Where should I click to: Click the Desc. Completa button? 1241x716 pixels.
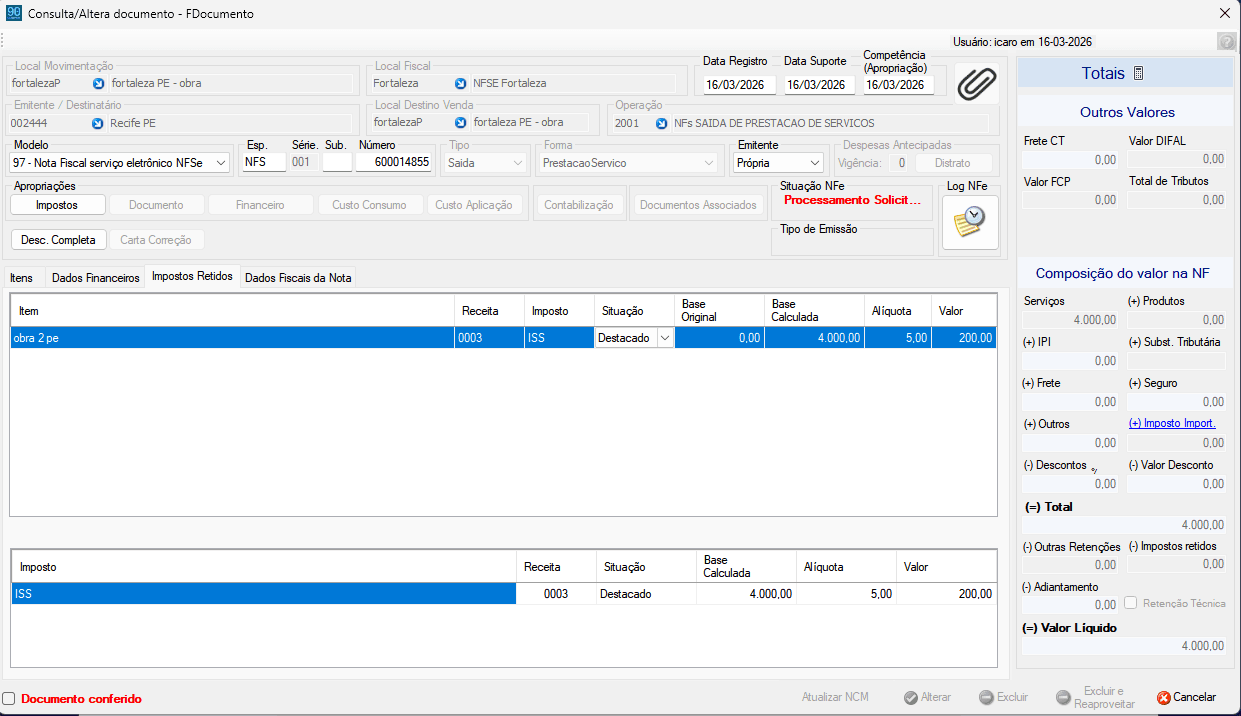point(58,240)
